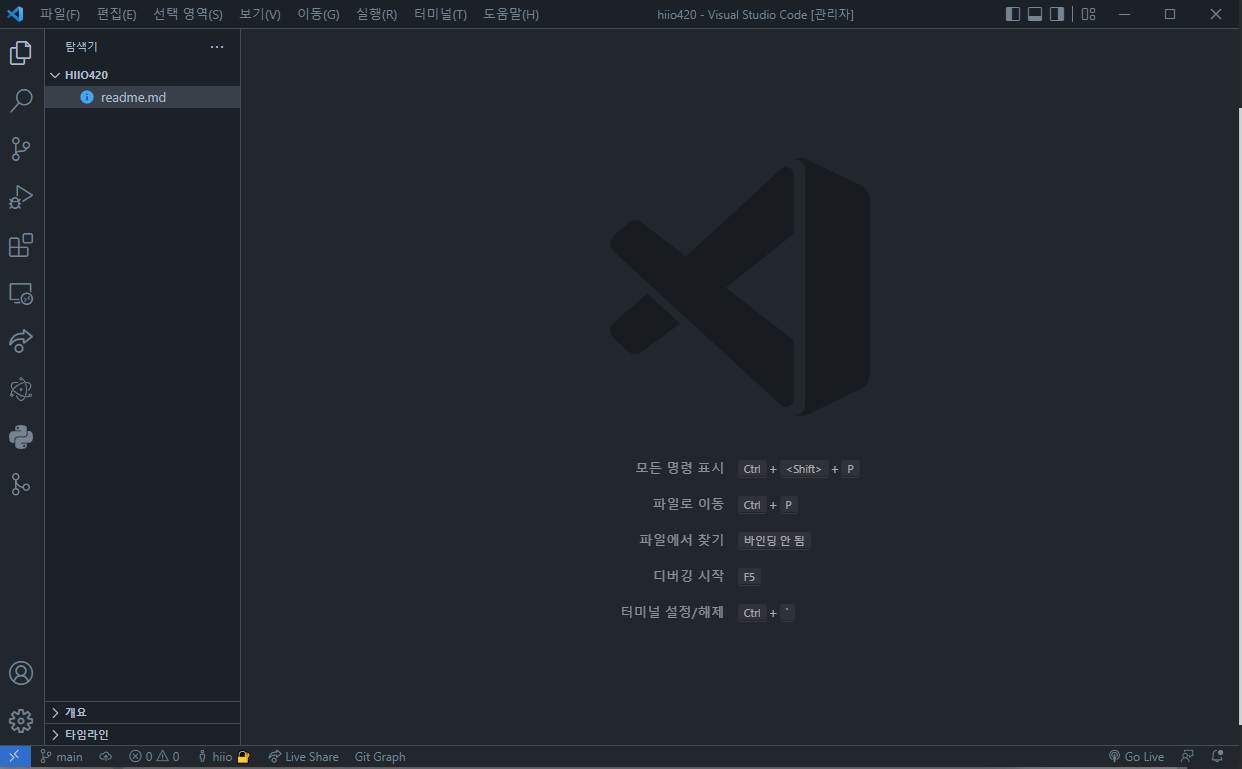Open the Live Share activity bar icon

pyautogui.click(x=21, y=341)
